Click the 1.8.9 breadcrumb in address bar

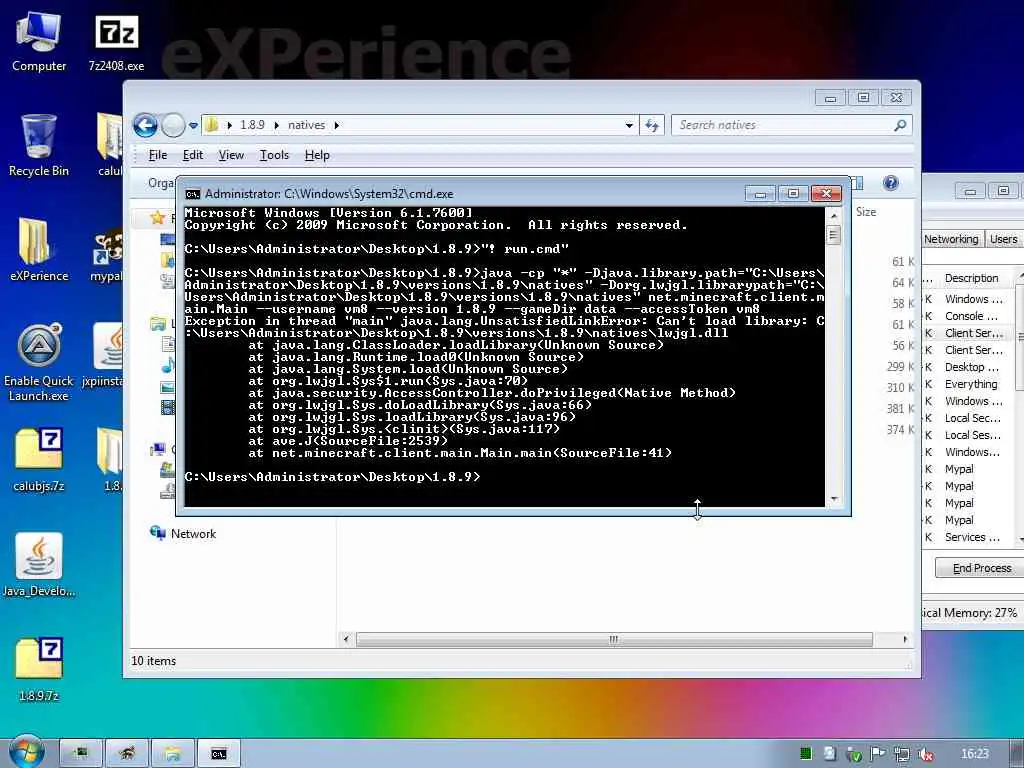click(252, 125)
